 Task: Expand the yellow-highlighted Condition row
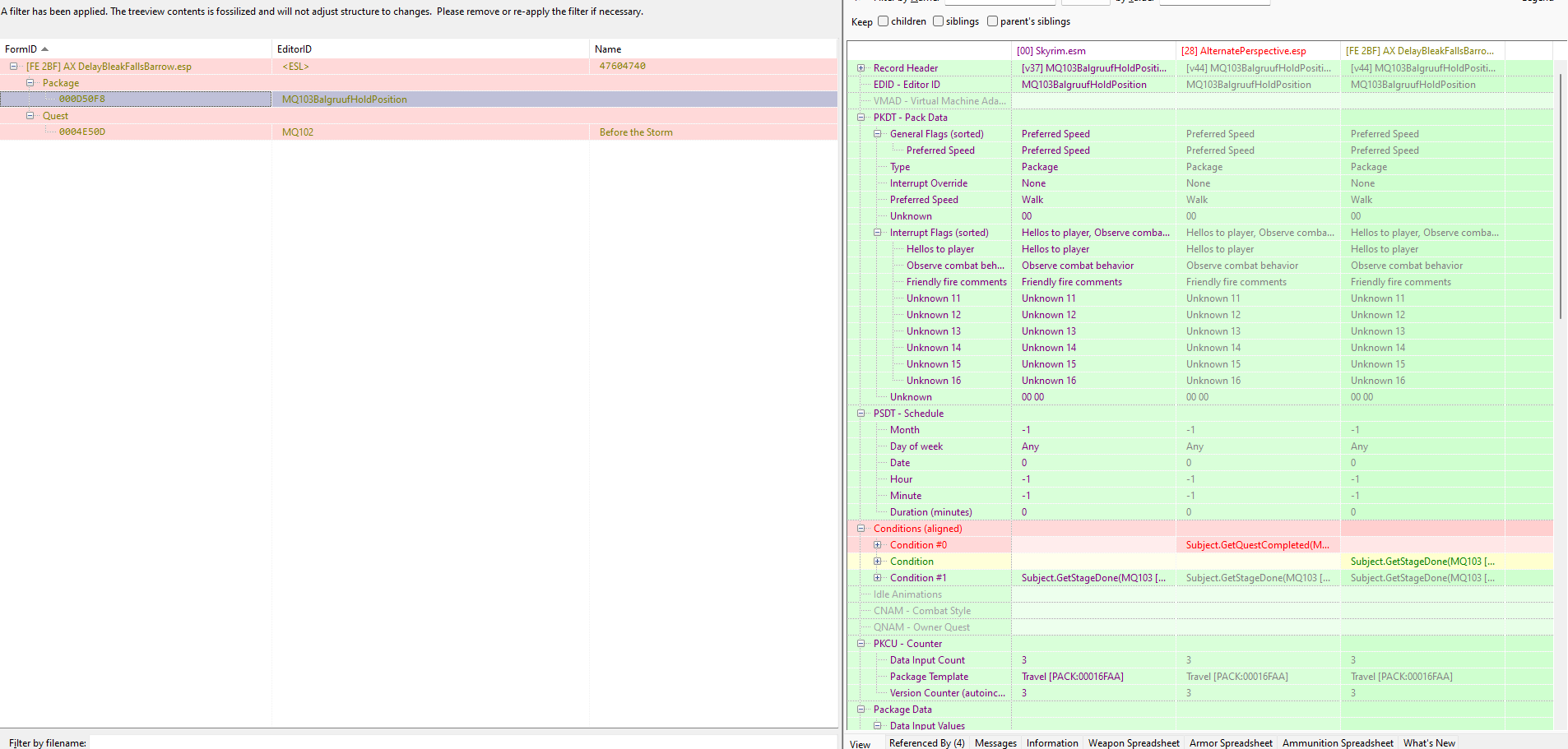coord(877,562)
